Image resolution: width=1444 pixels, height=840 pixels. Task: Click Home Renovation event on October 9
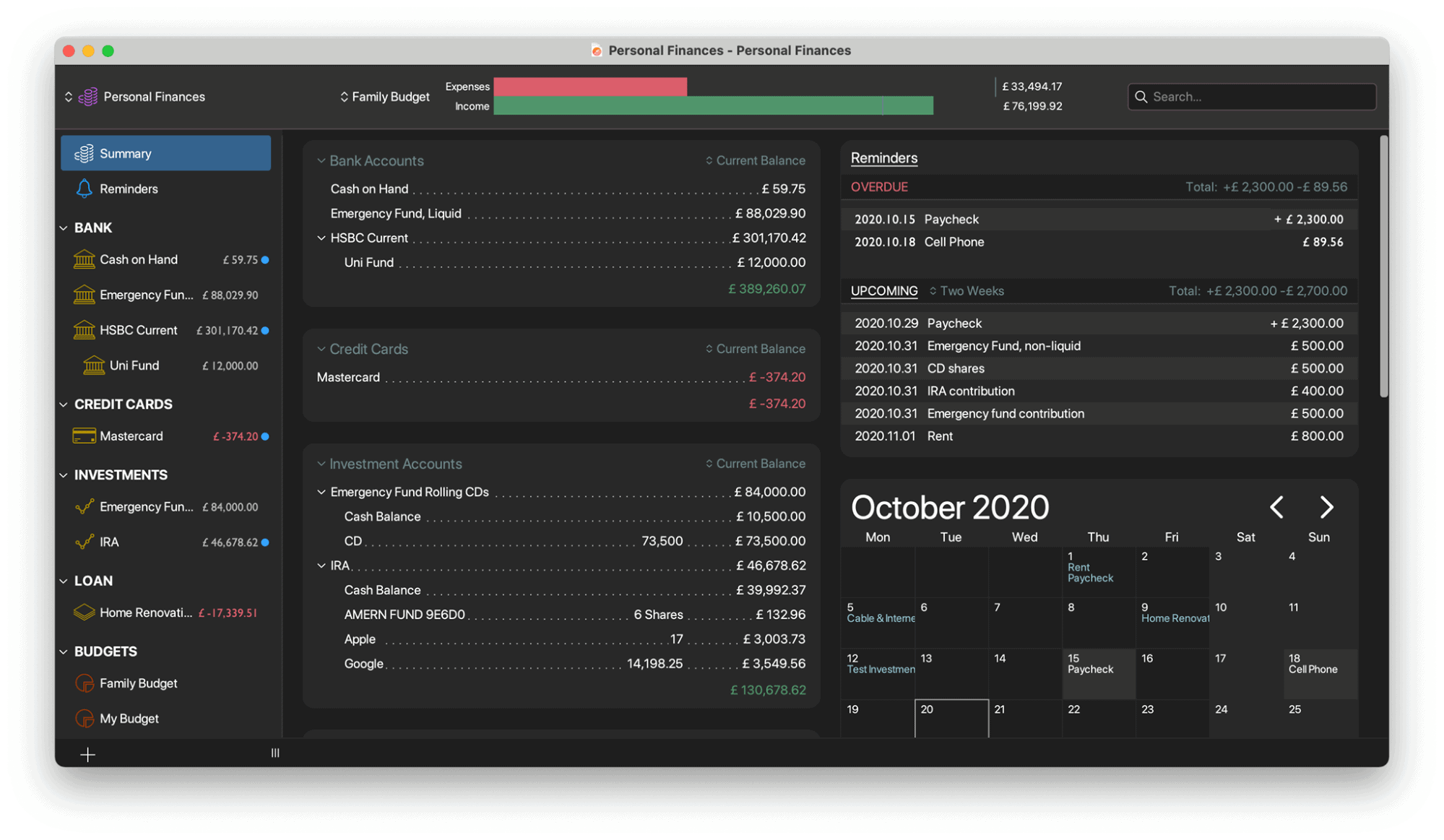point(1175,618)
